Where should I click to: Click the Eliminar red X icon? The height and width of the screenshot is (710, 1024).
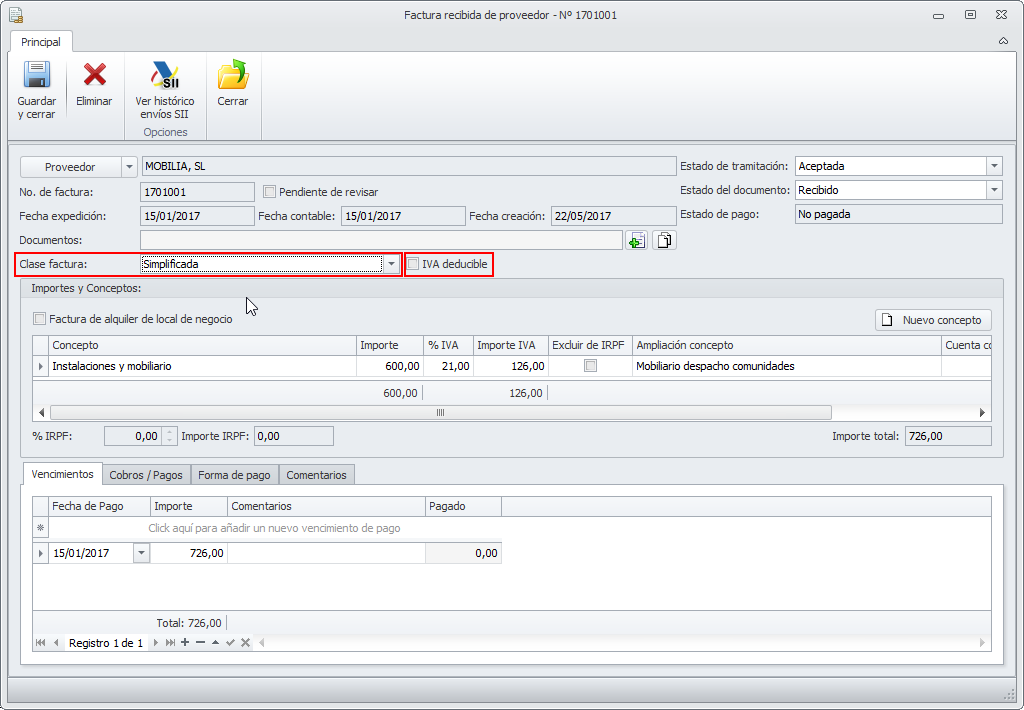coord(94,76)
